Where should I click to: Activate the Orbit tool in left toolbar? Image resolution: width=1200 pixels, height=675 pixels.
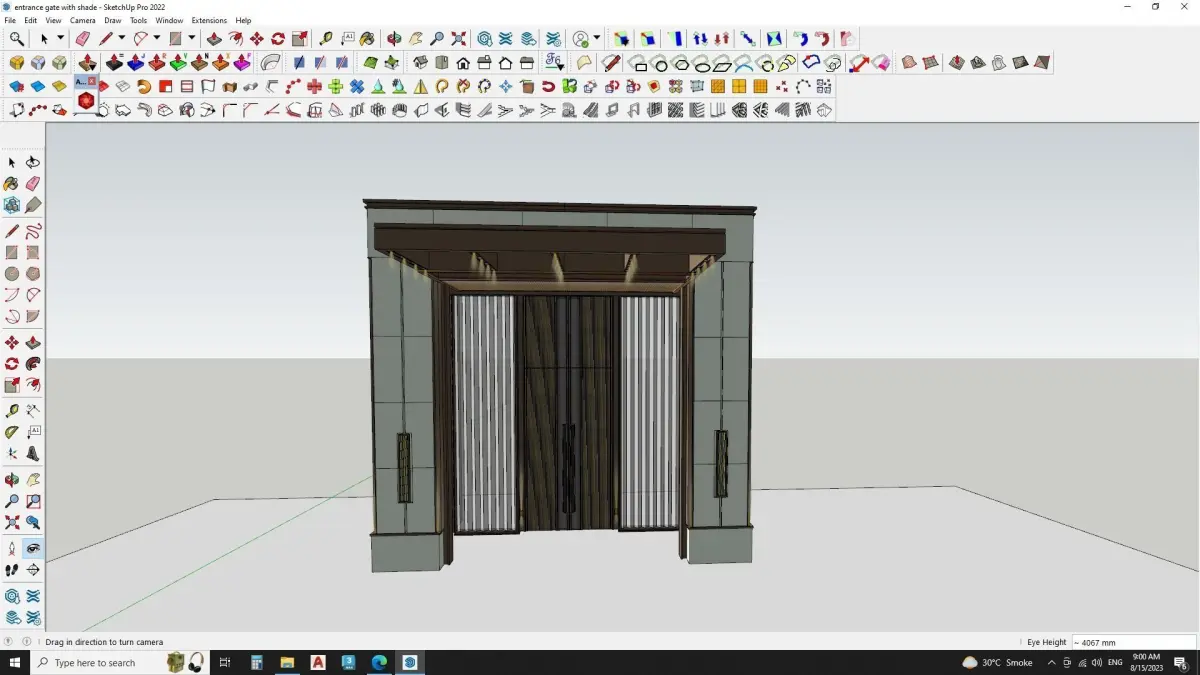point(12,480)
